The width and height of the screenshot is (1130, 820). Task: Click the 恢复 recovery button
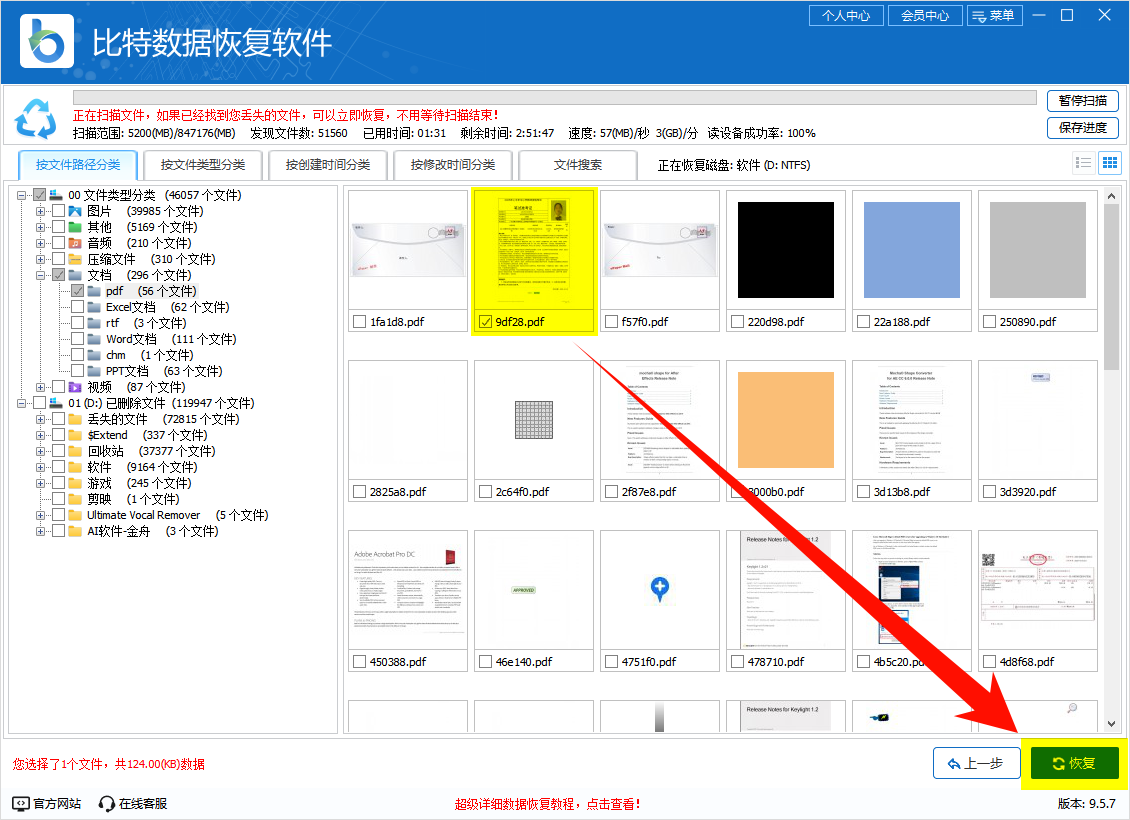tap(1073, 762)
